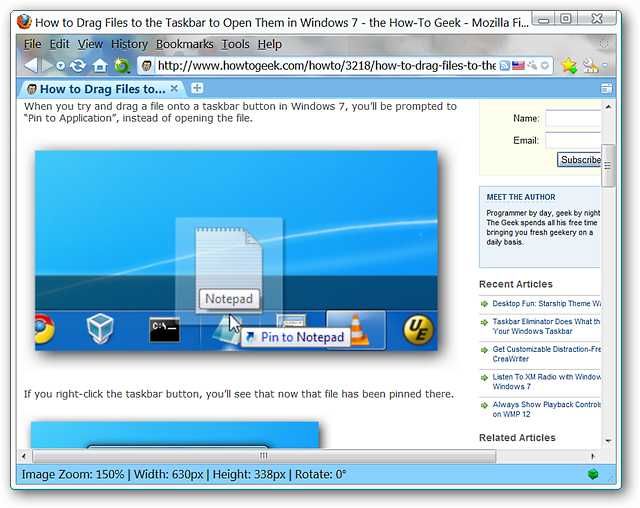Minimize the Firefox window
The height and width of the screenshot is (508, 640).
click(x=544, y=19)
